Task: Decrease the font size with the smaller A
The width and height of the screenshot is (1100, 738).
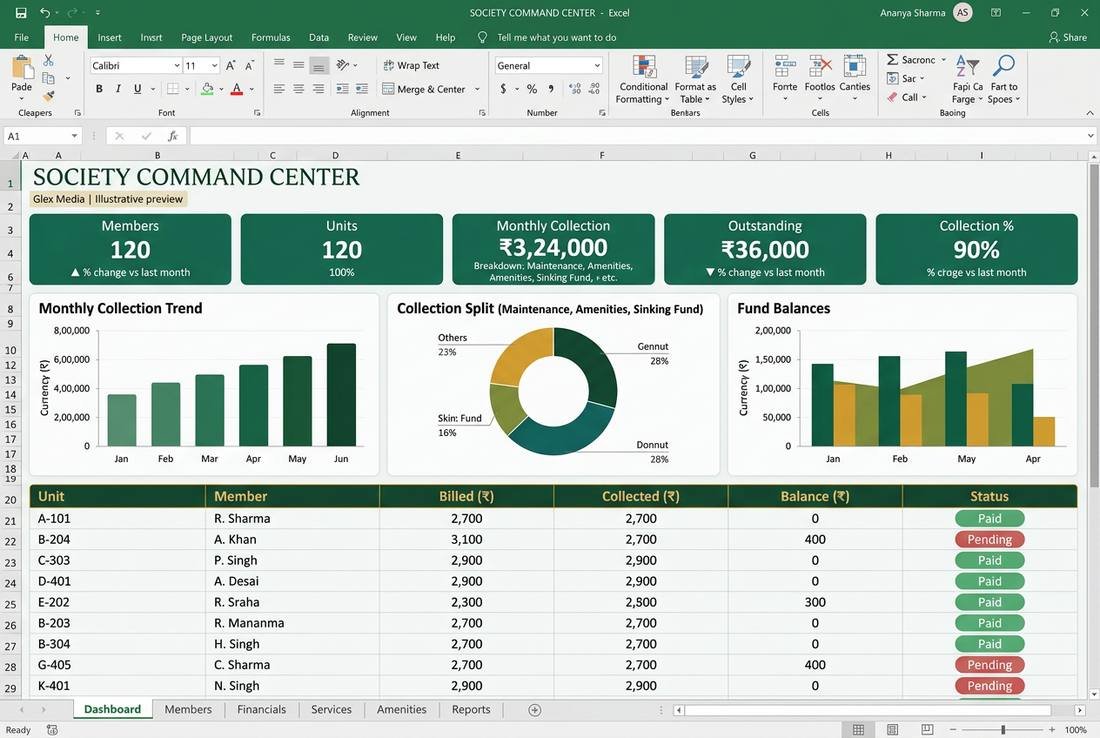Action: [x=249, y=66]
